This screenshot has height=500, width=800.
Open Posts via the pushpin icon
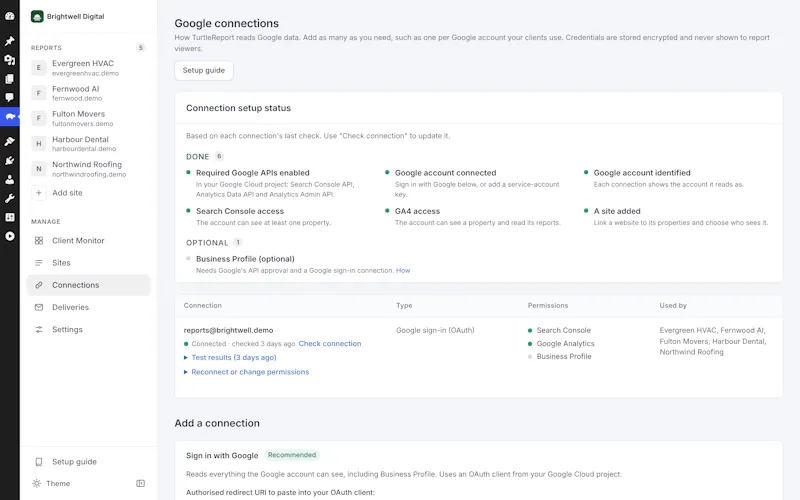point(10,41)
